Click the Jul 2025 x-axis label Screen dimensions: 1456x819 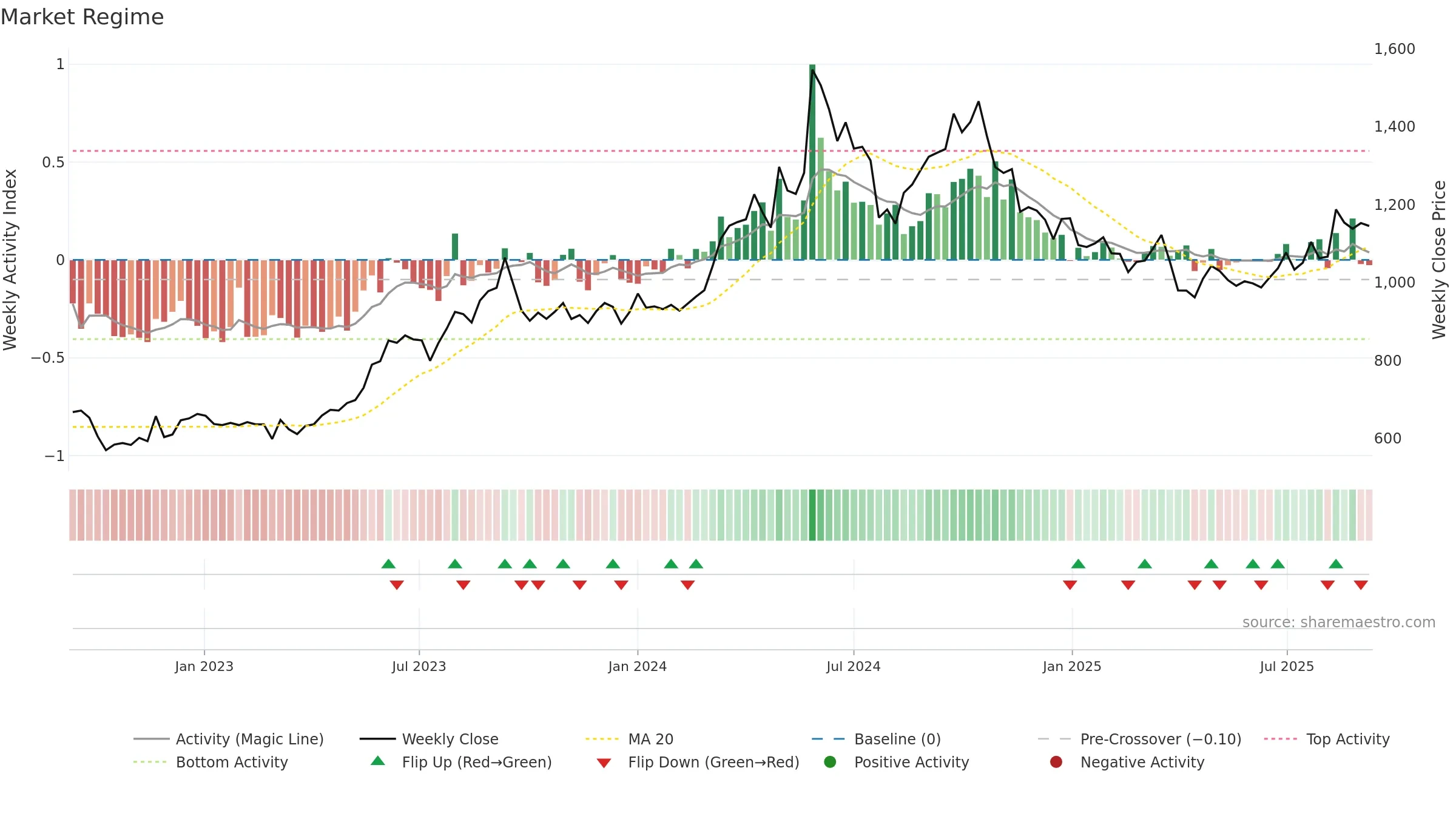click(x=1287, y=666)
